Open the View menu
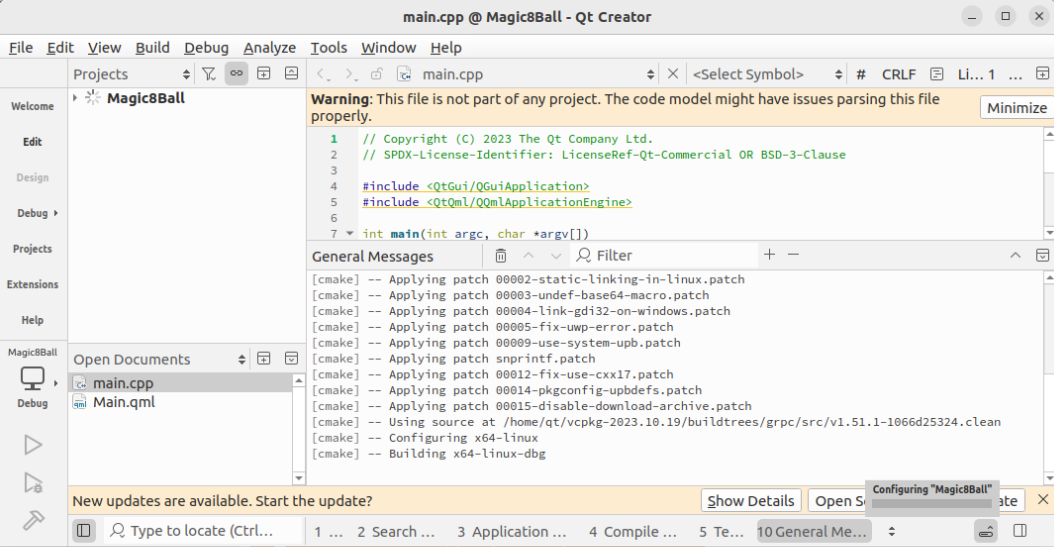This screenshot has width=1054, height=547. [x=104, y=48]
